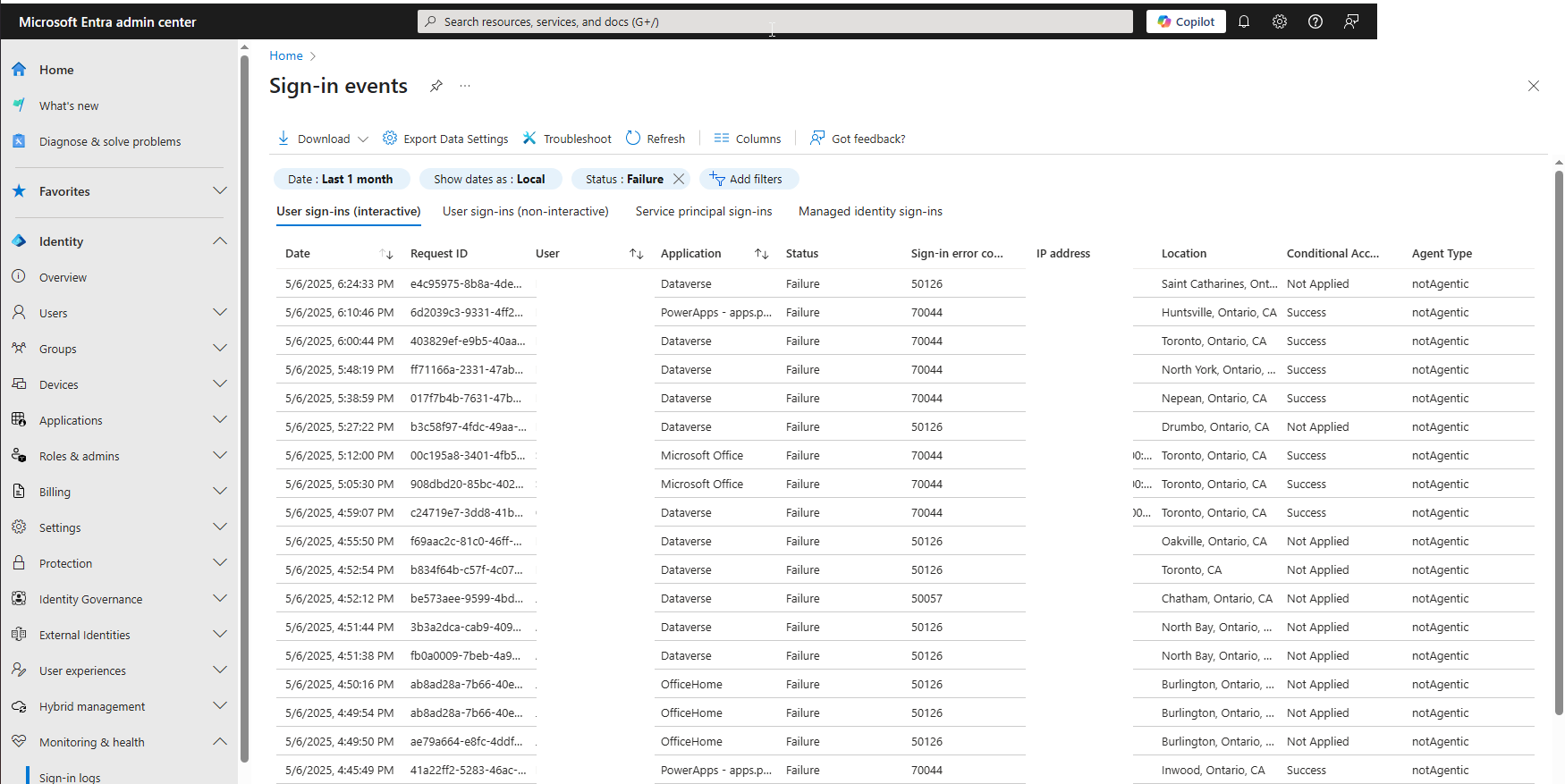Open the feedback icon in top bar
1565x784 pixels.
coord(1351,21)
